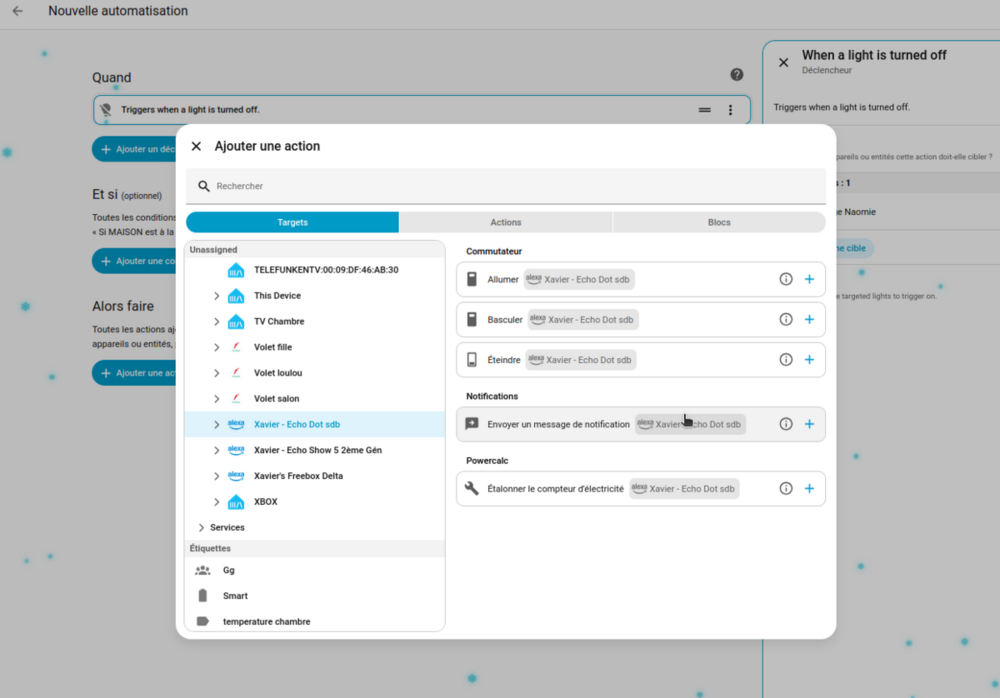Click the Éteindre switch-off icon
This screenshot has width=1000, height=698.
point(472,360)
